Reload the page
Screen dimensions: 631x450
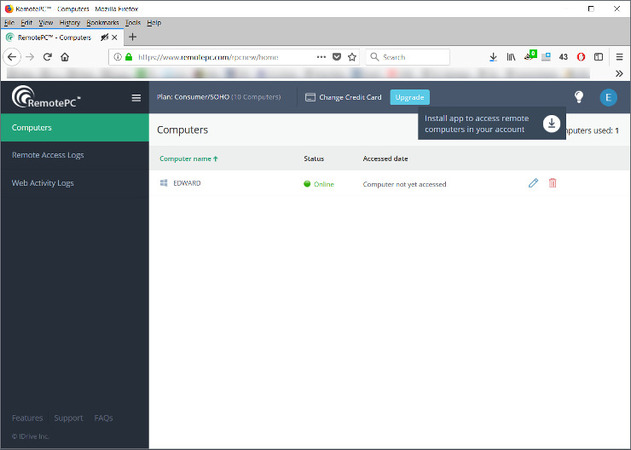[47, 57]
